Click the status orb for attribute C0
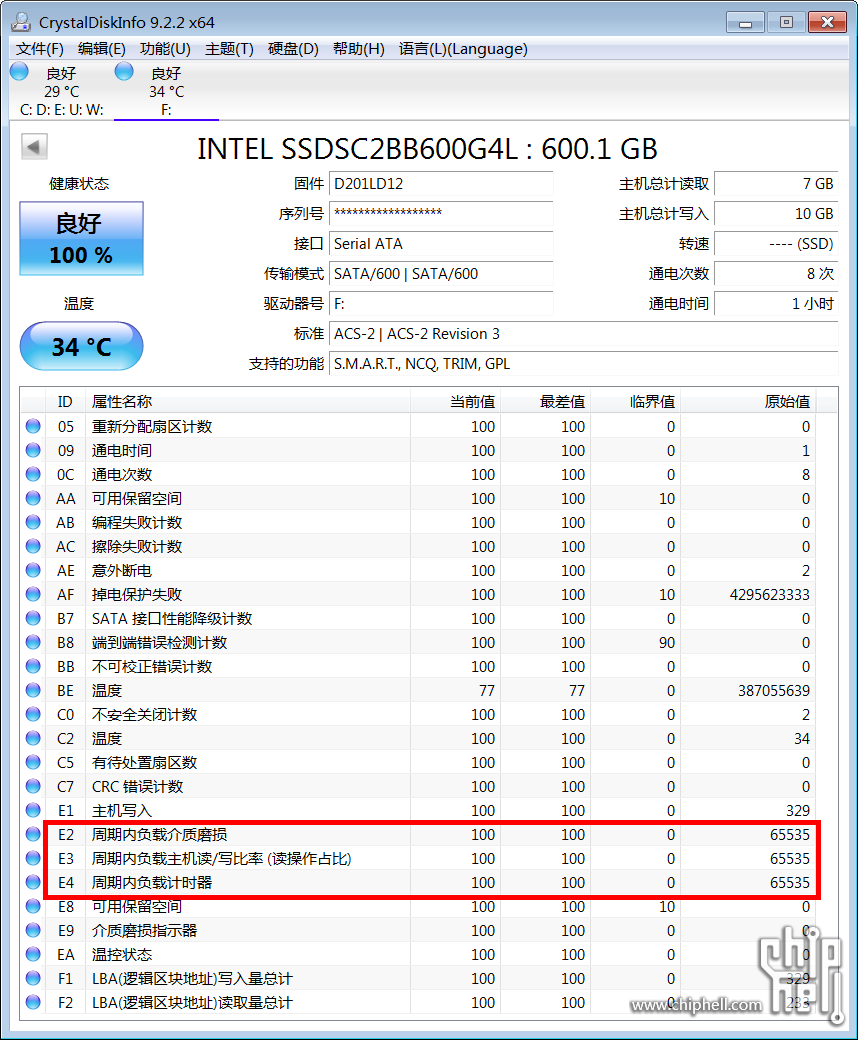Screen dimensions: 858x1040 (x=33, y=714)
